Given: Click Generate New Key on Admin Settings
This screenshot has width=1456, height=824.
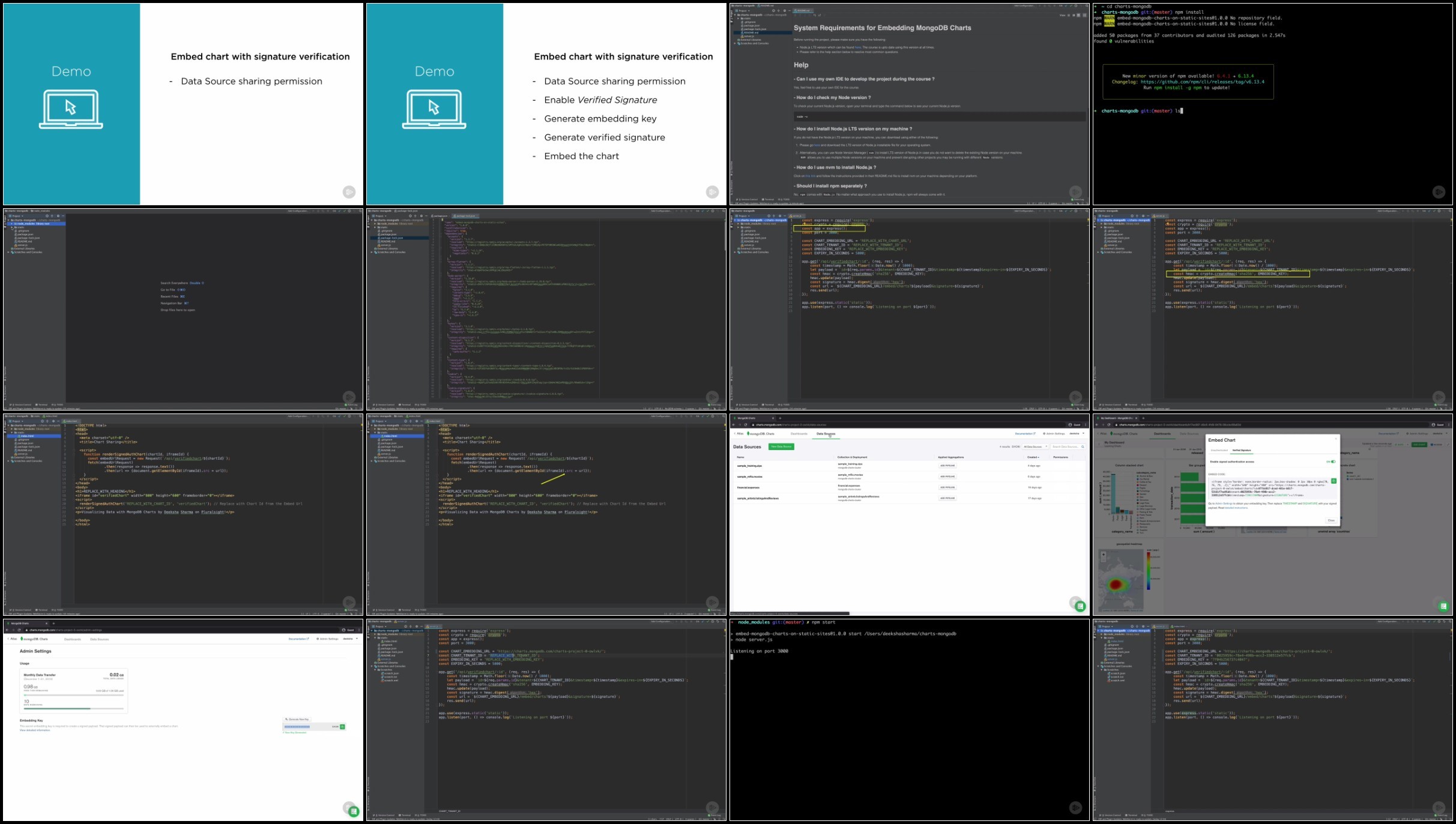Looking at the screenshot, I should point(297,719).
